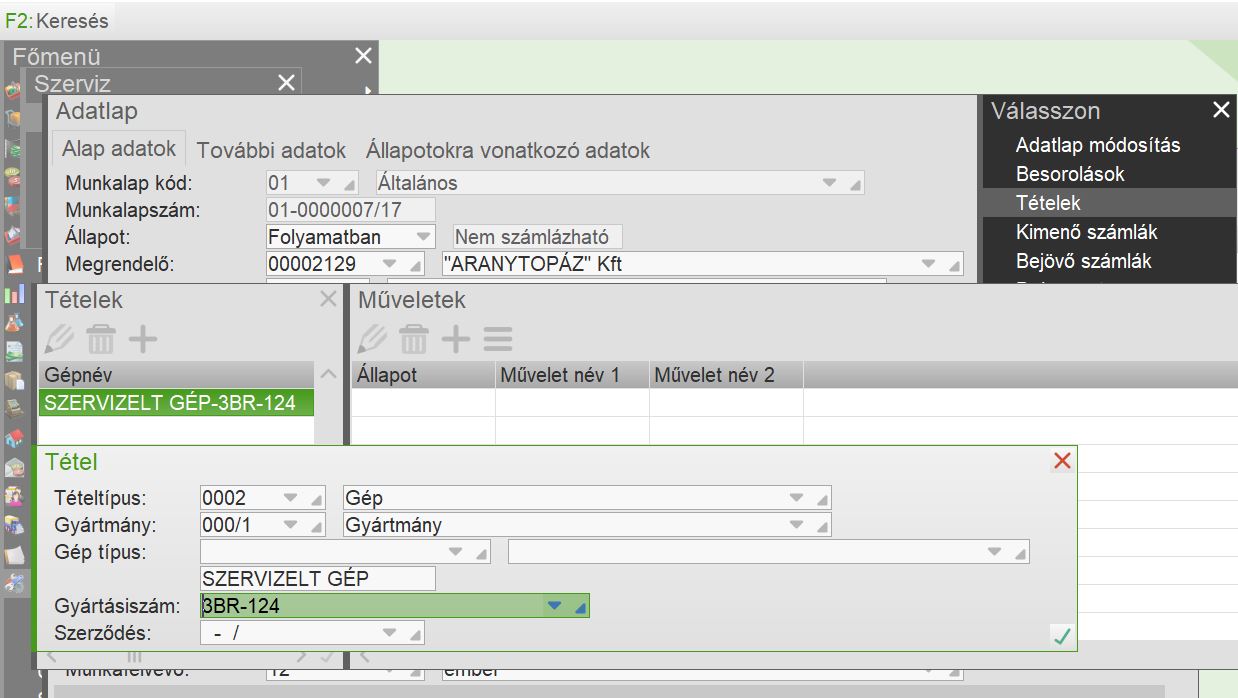Click the Tételek list scroll-up arrow
The image size is (1238, 698).
coord(328,375)
